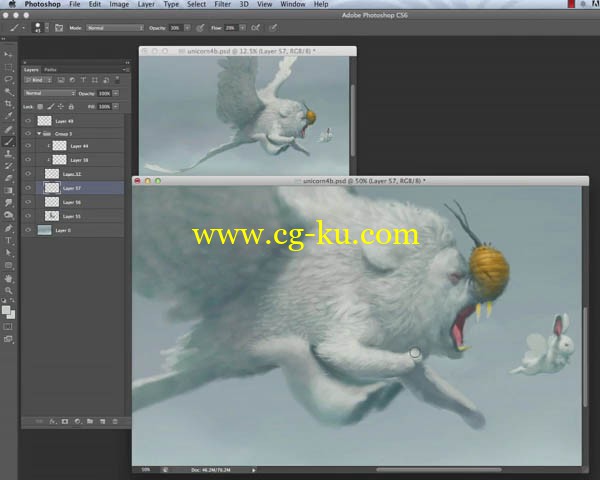
Task: Select the Crop tool
Action: (8, 104)
